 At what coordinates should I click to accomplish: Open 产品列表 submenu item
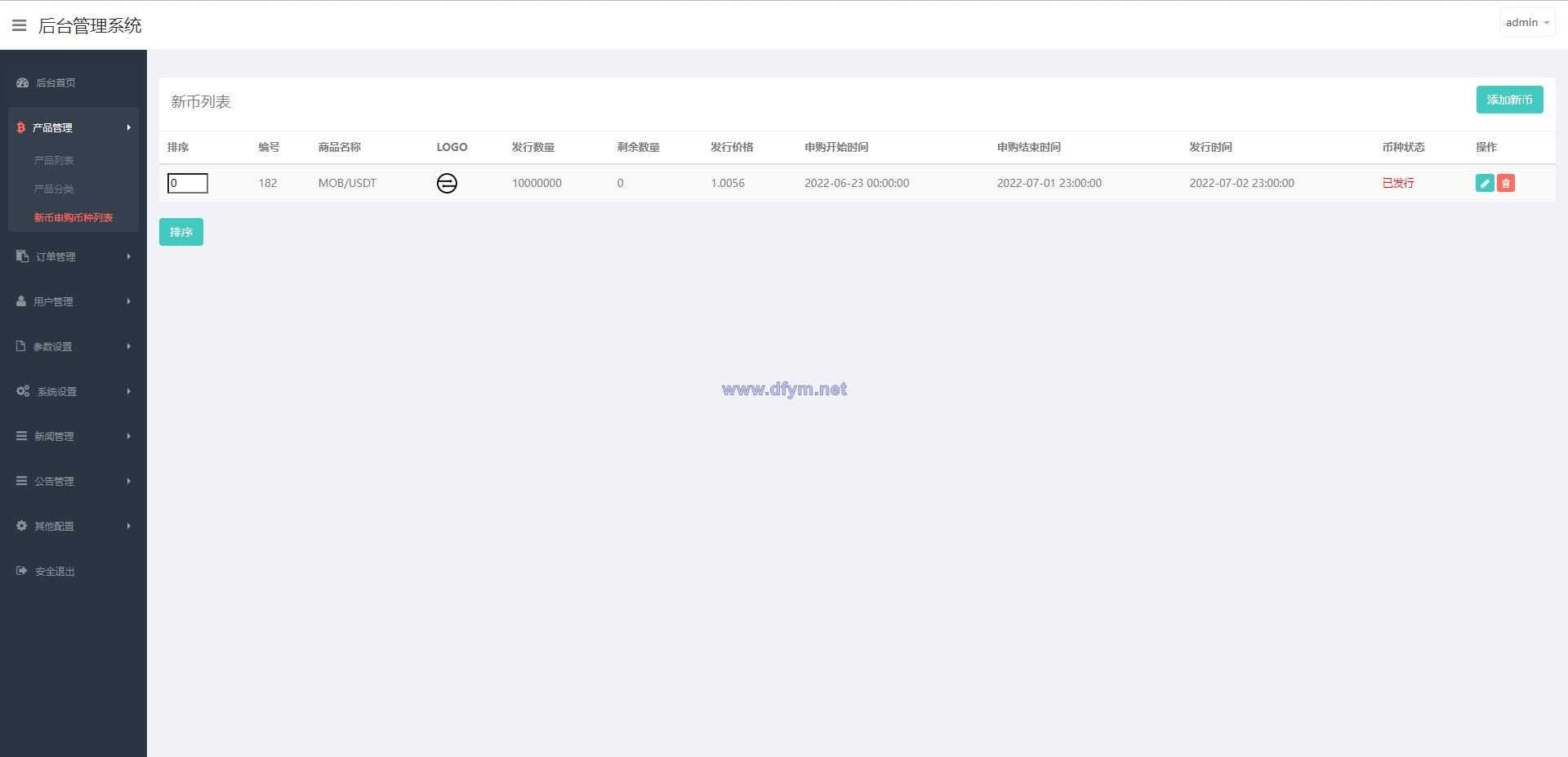(x=54, y=160)
